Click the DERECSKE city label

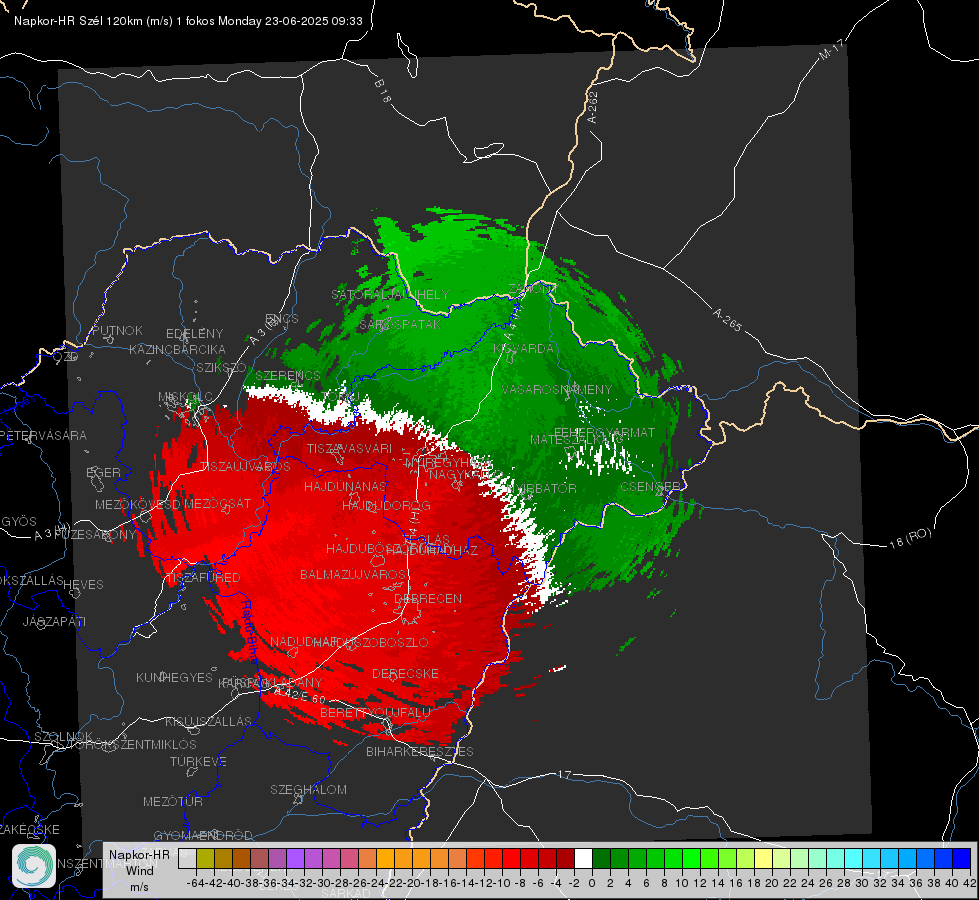(x=405, y=673)
